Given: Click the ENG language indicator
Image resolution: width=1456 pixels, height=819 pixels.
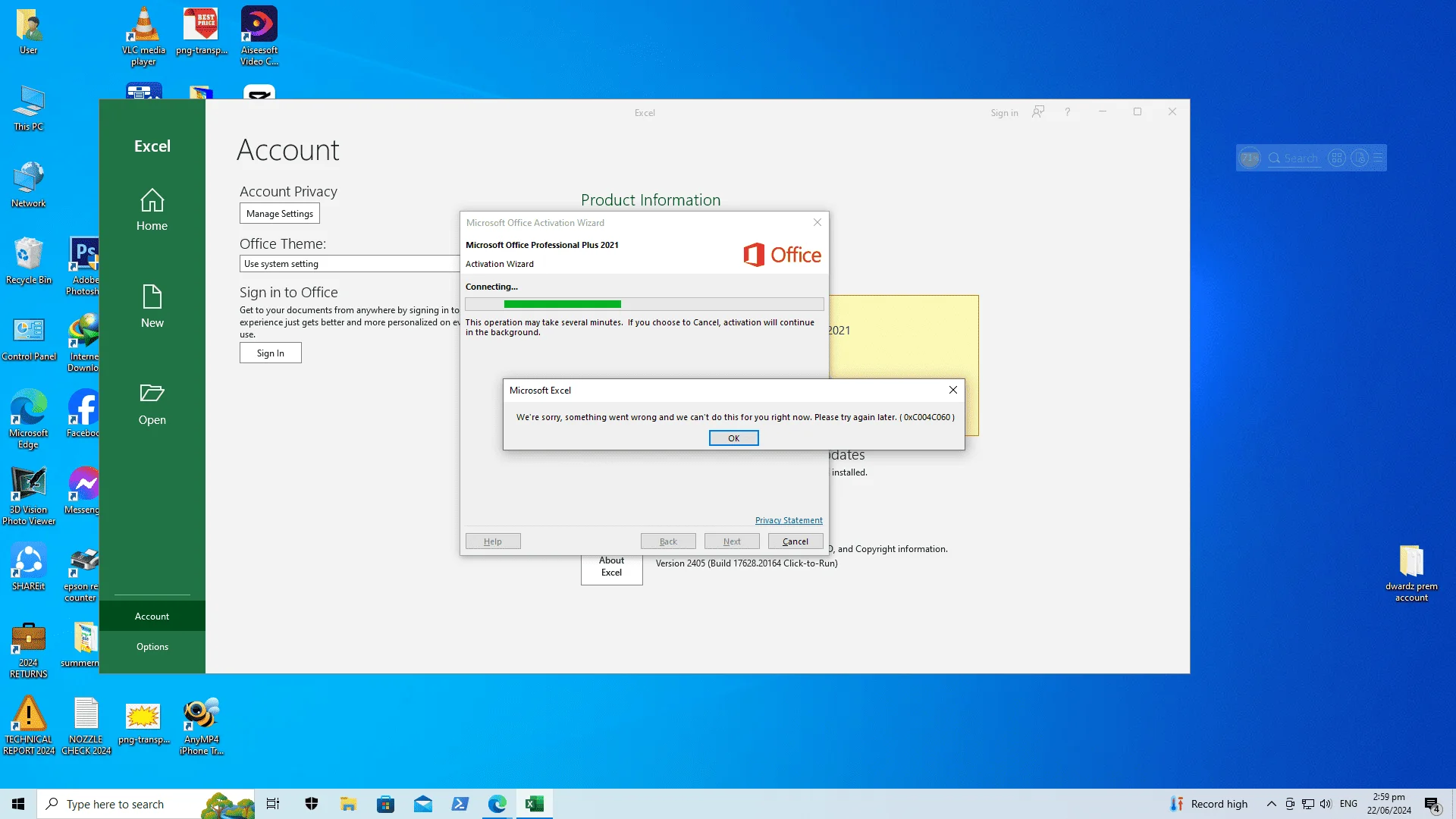Looking at the screenshot, I should pyautogui.click(x=1348, y=804).
